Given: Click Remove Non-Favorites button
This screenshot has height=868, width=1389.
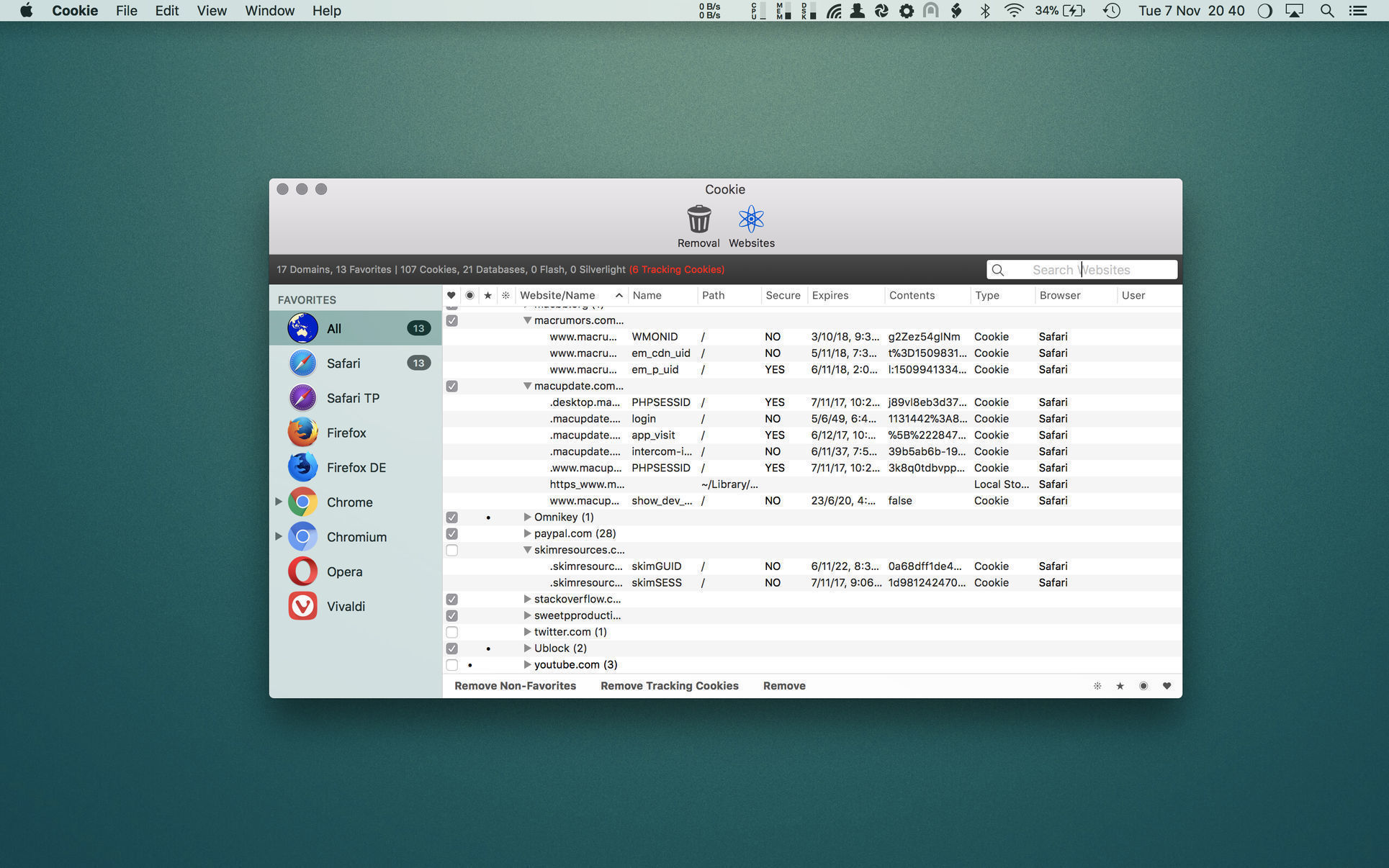Looking at the screenshot, I should (515, 686).
